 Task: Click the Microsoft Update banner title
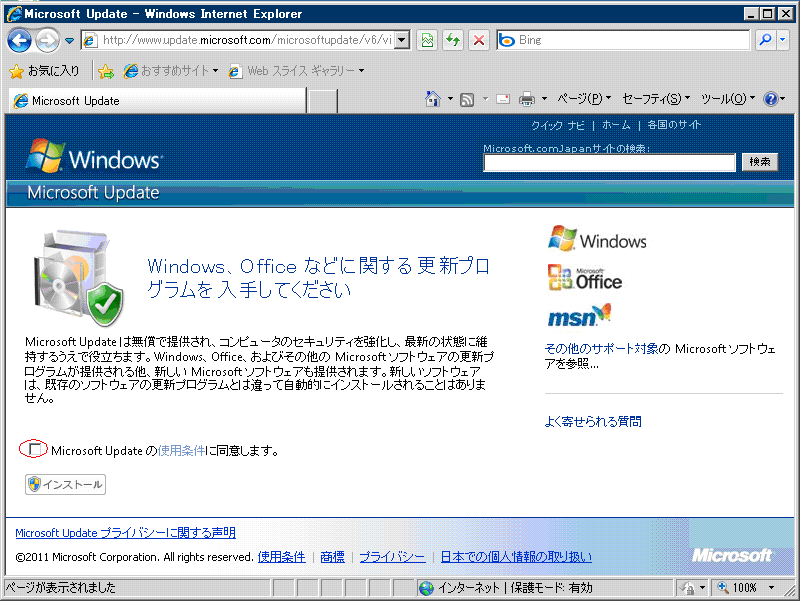point(93,193)
